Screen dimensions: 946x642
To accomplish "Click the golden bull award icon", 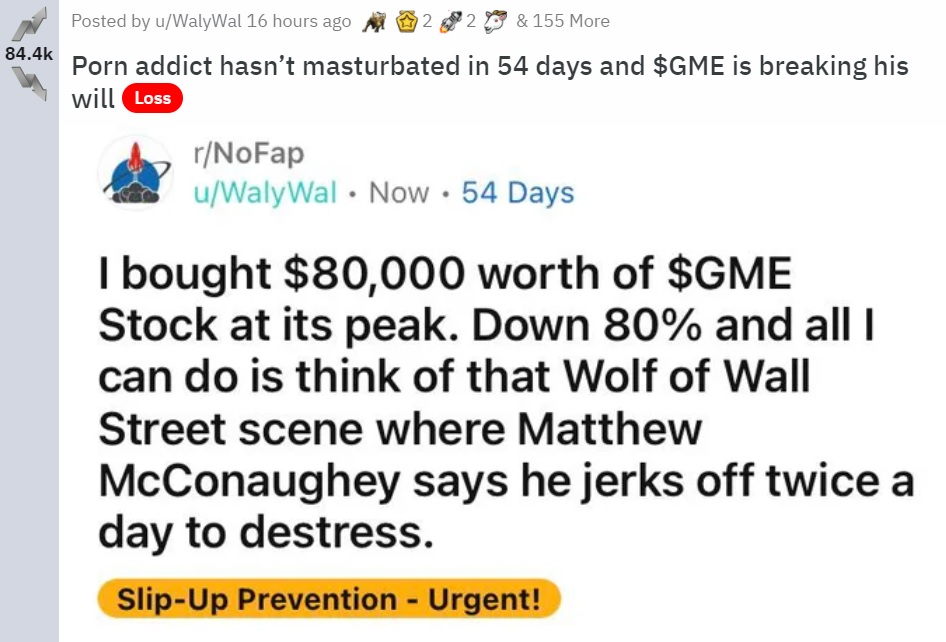I will point(375,22).
